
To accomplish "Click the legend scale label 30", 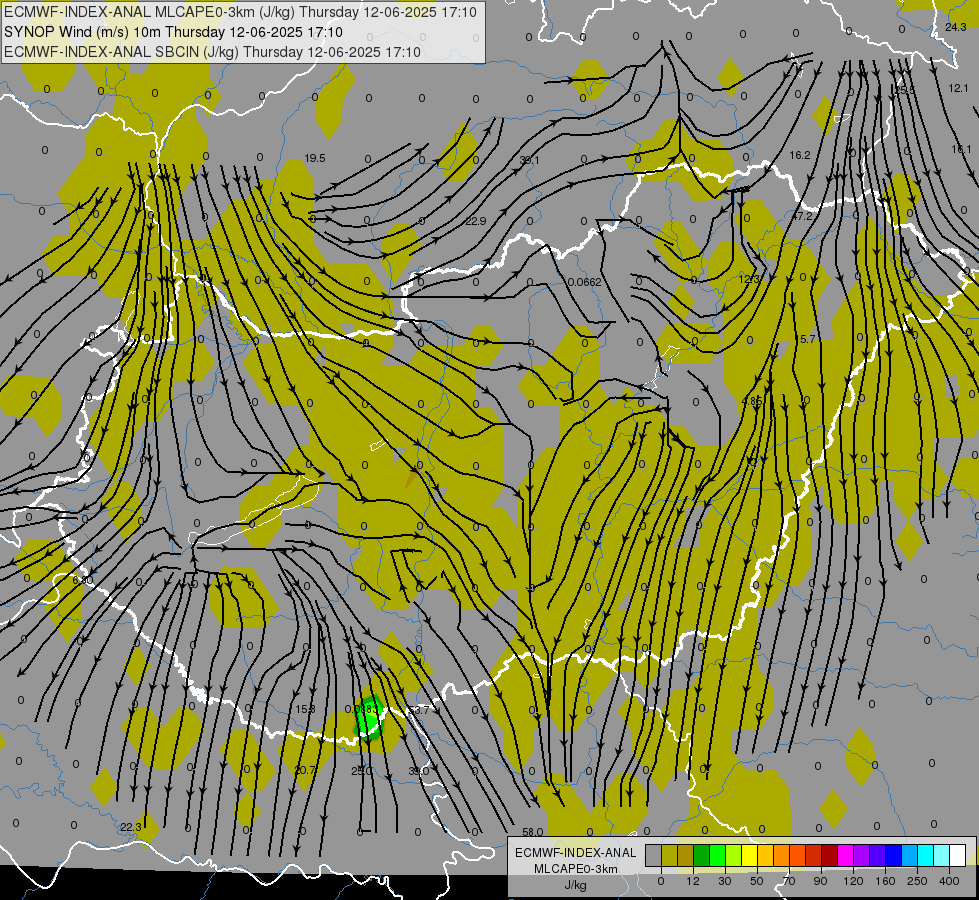I will [724, 881].
